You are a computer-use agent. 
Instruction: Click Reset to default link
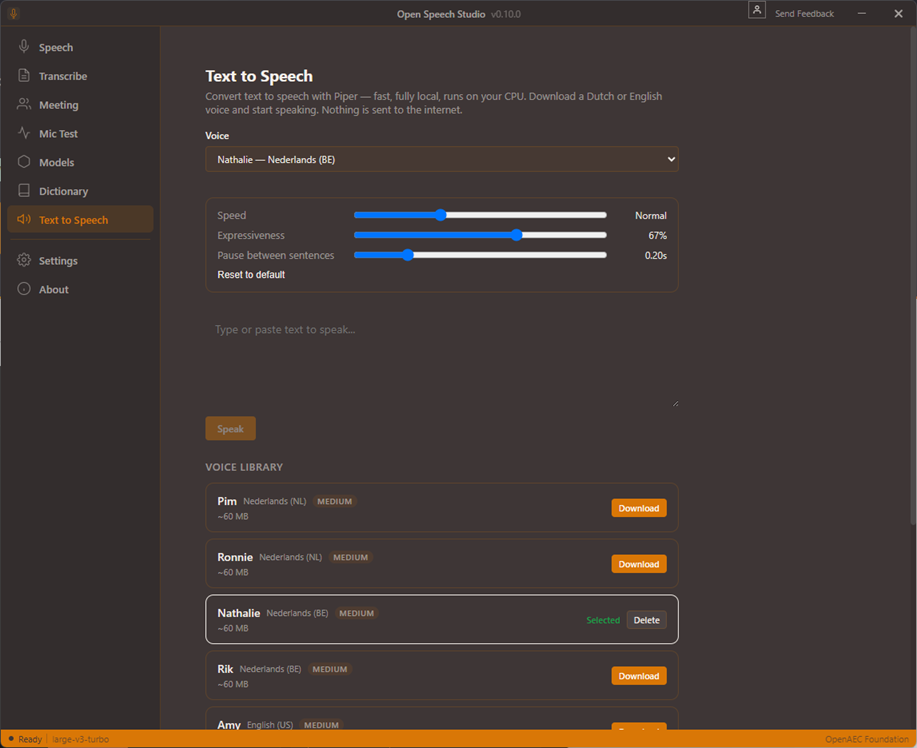pos(251,274)
